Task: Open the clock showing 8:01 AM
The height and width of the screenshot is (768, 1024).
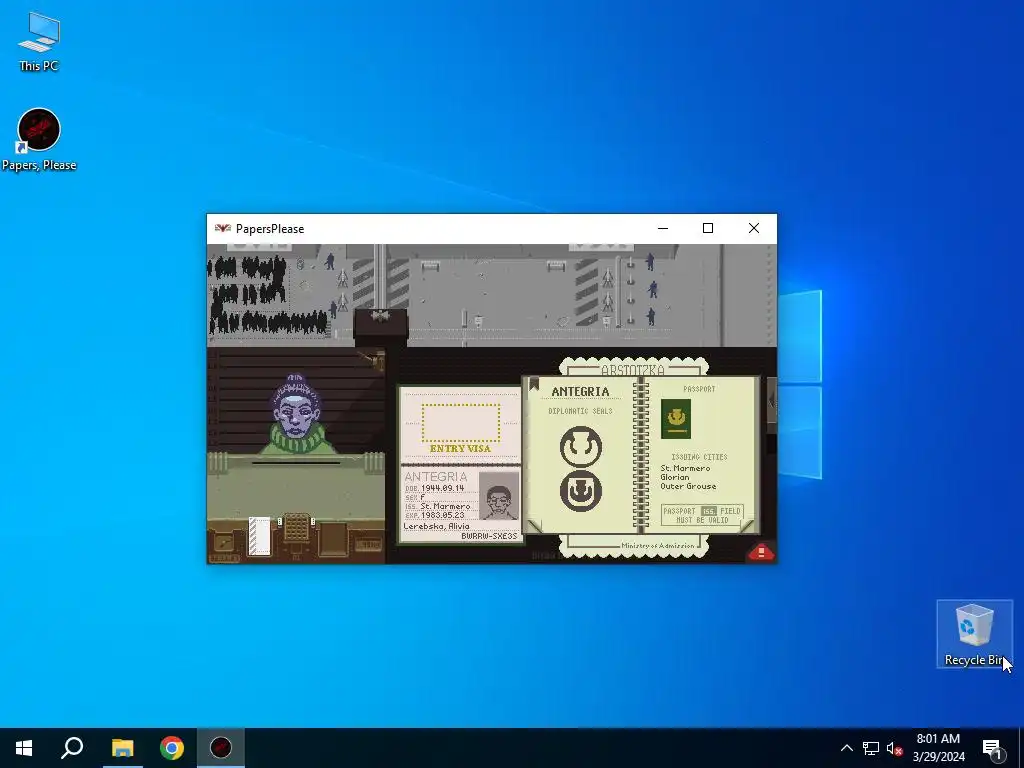Action: pos(938,748)
